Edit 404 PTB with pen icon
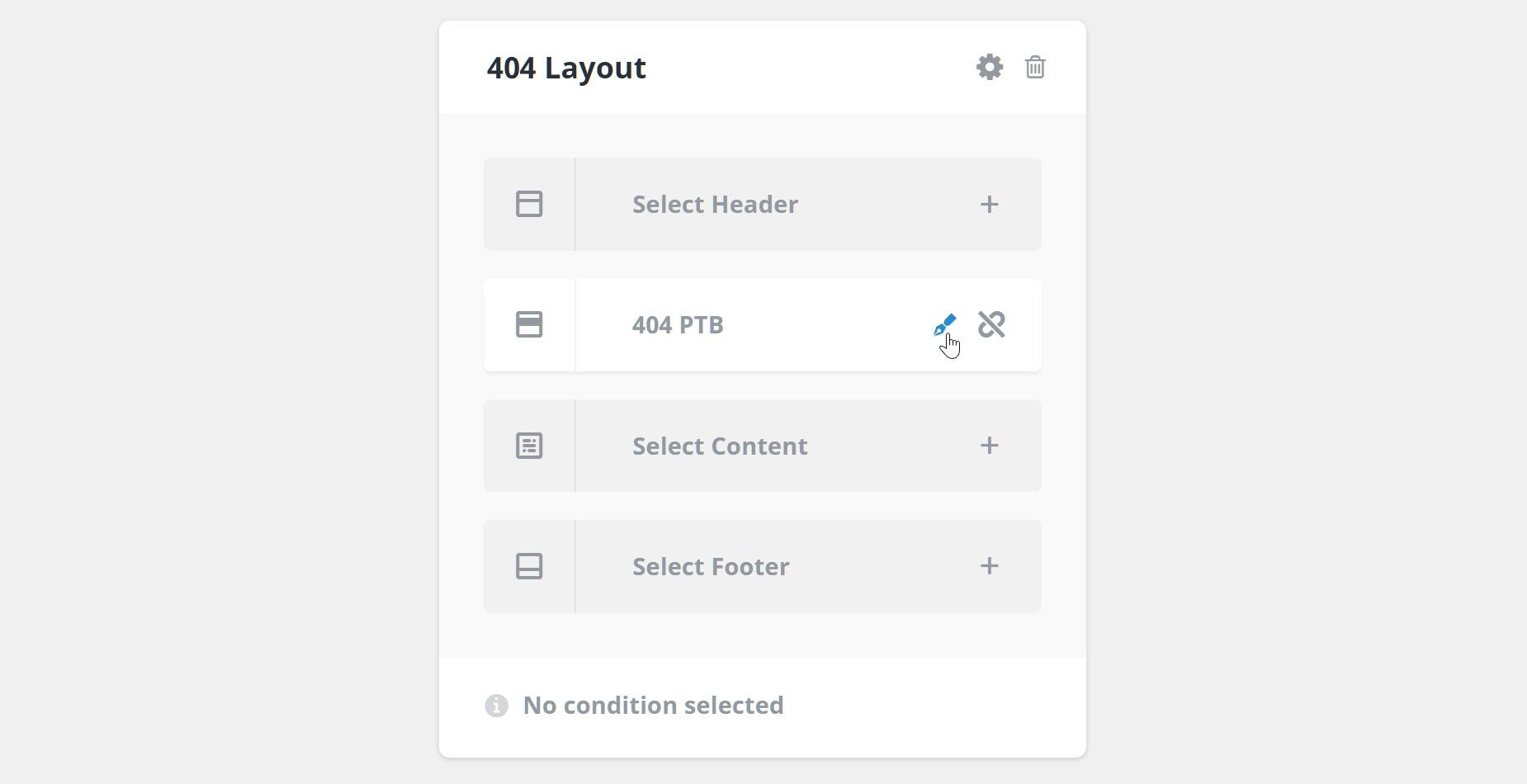 click(x=945, y=324)
